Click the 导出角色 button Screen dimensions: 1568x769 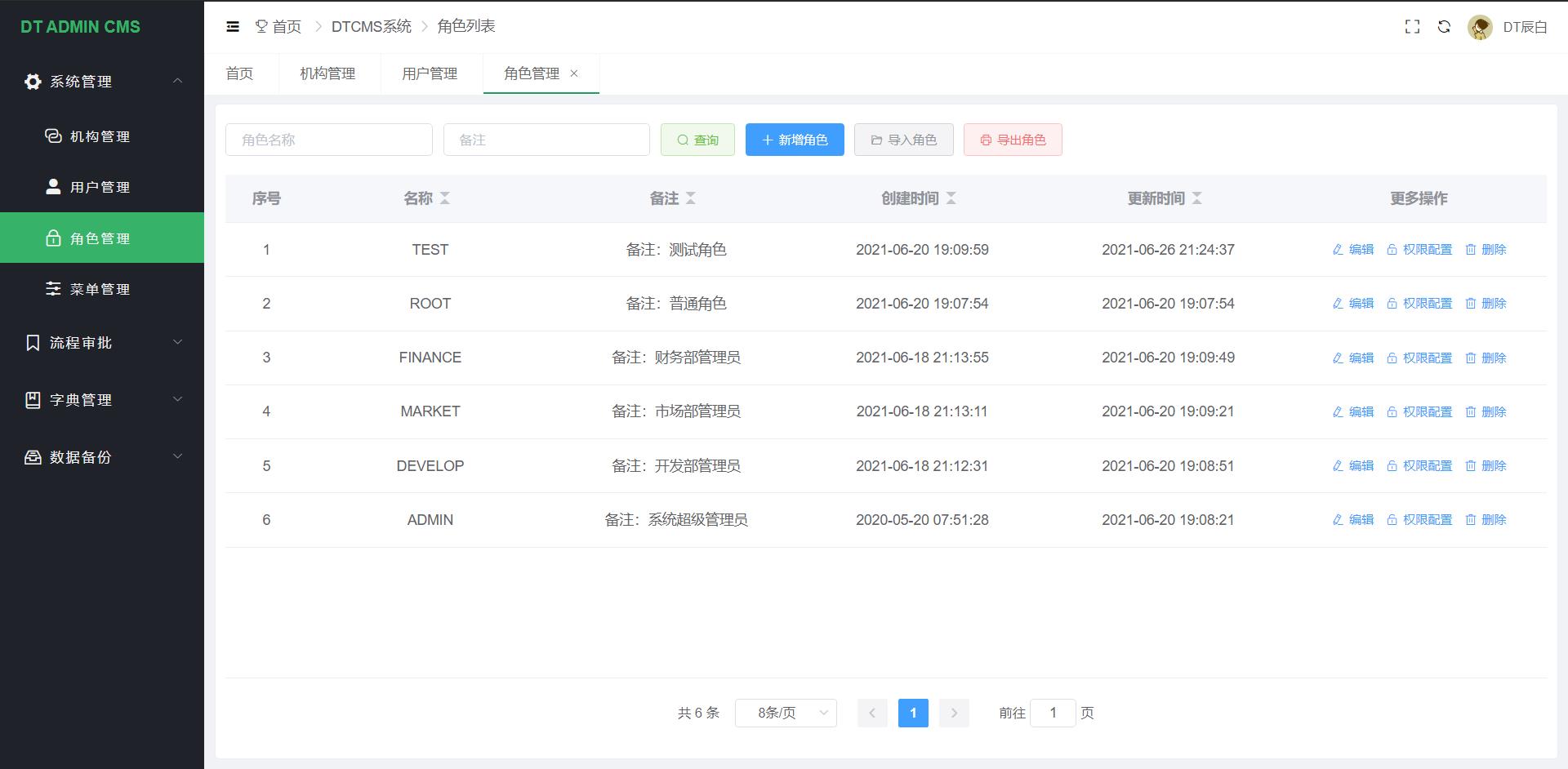point(1013,140)
